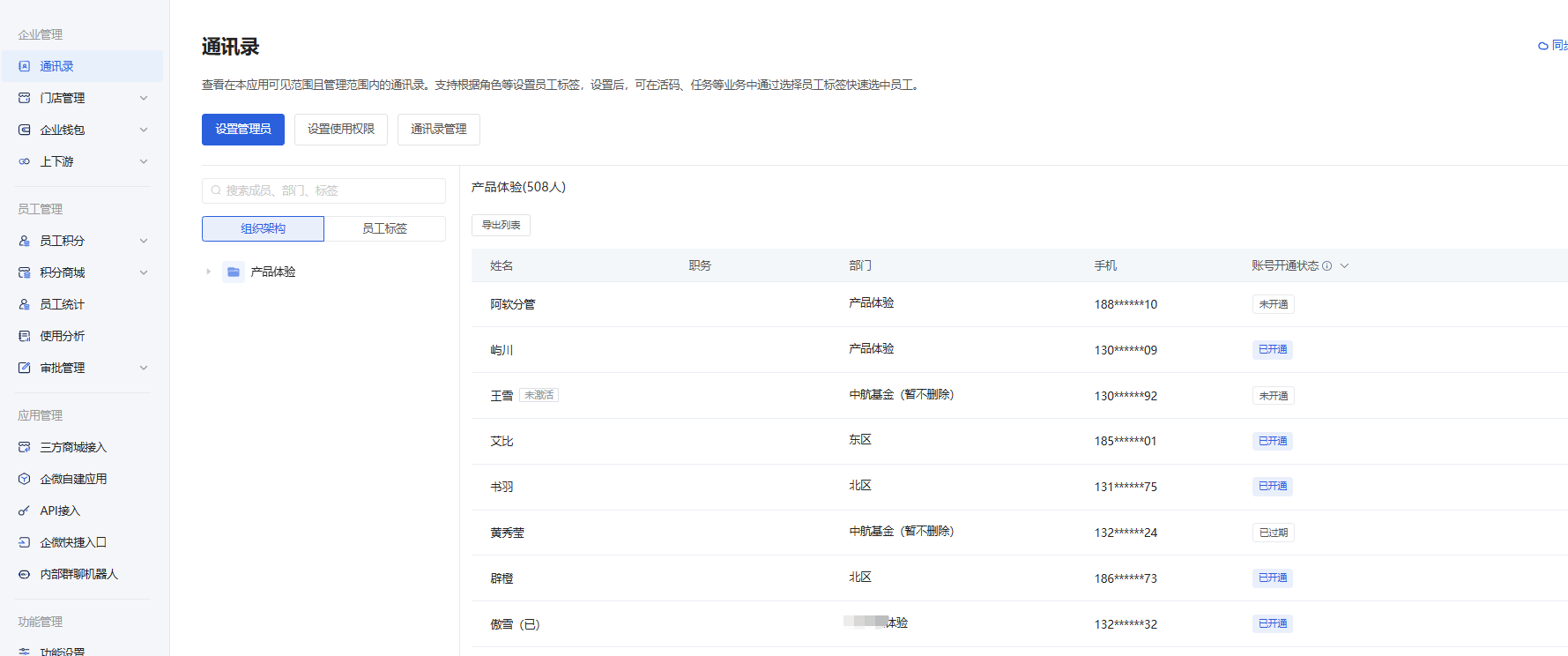Click phone number 131******75
Screen dimensions: 1568x656
click(x=1126, y=487)
